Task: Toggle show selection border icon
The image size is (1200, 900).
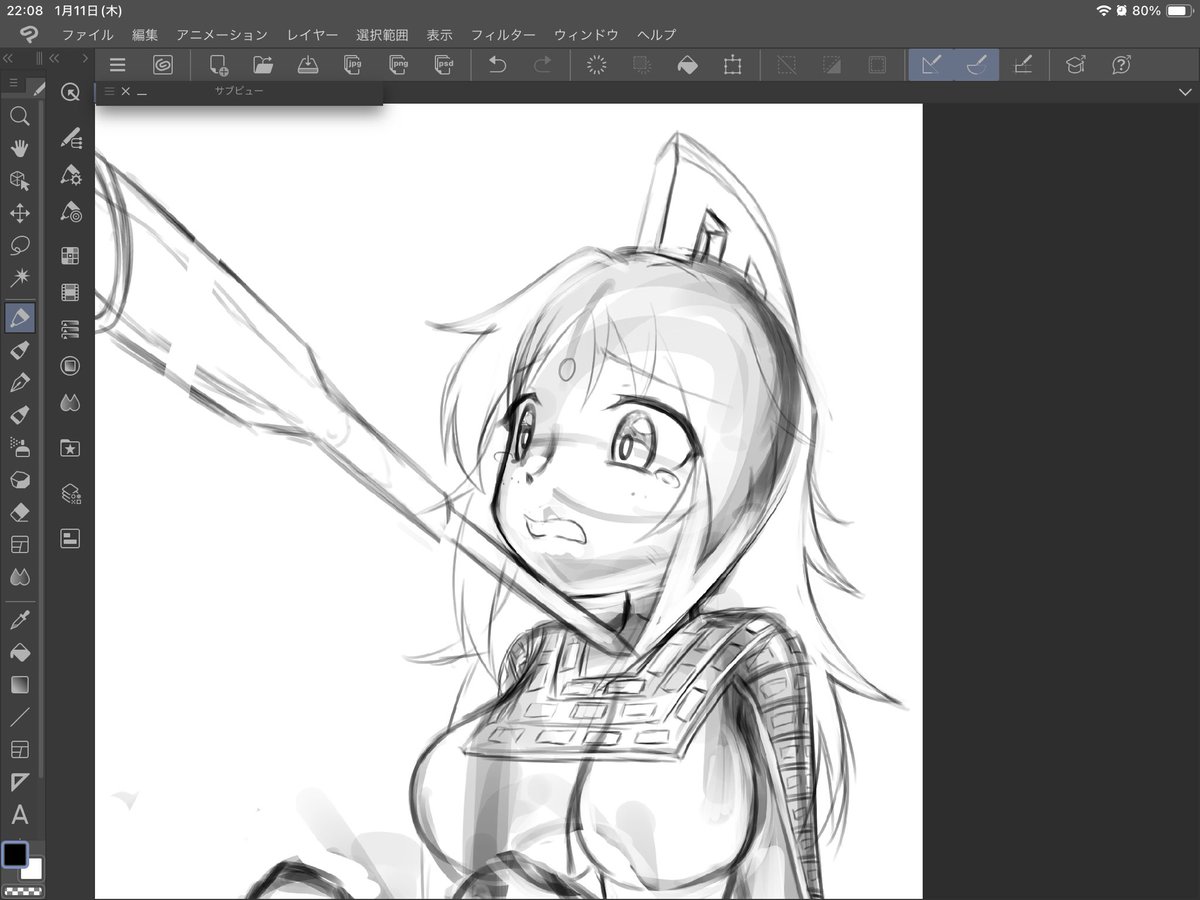Action: pyautogui.click(x=877, y=66)
